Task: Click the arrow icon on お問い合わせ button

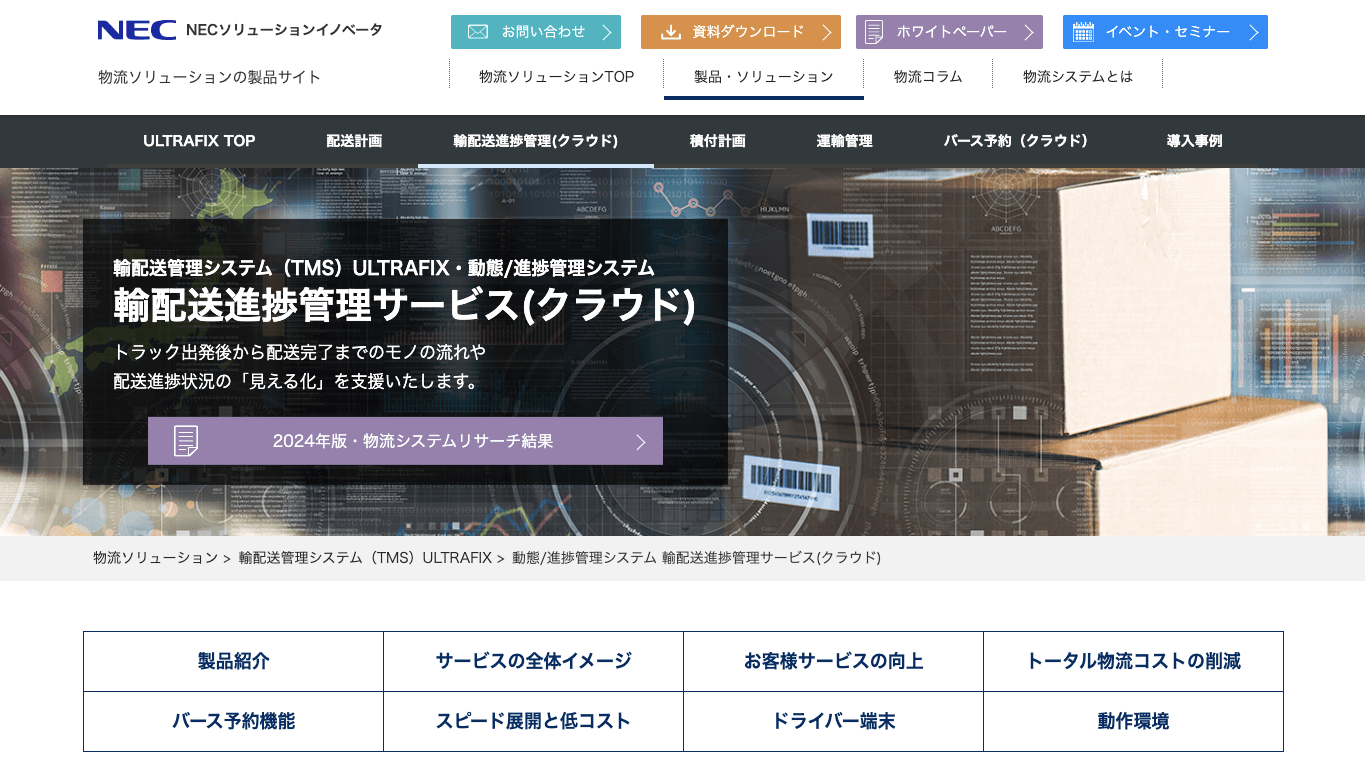Action: (607, 31)
